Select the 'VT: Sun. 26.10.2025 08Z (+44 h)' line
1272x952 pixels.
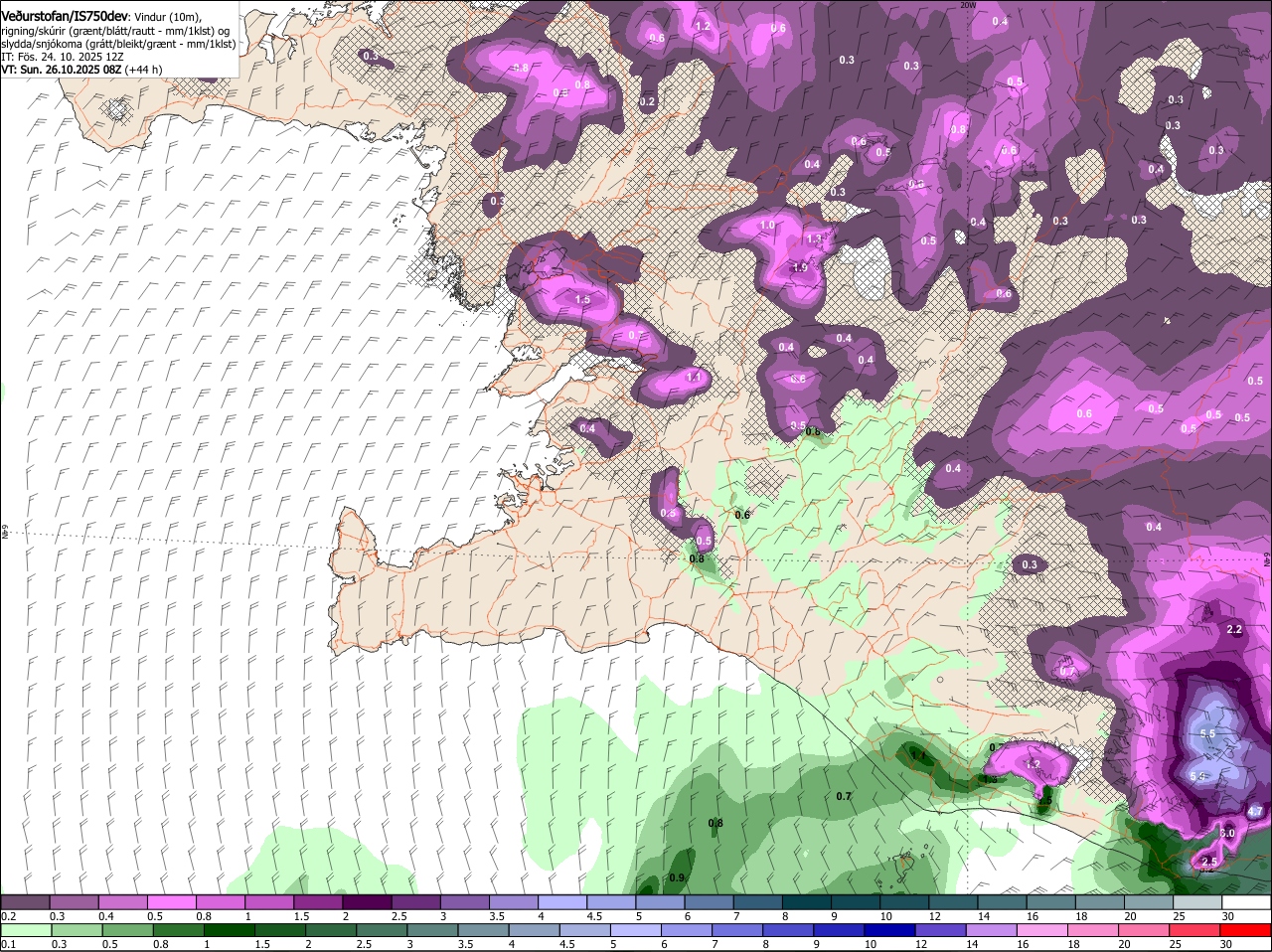tap(81, 70)
